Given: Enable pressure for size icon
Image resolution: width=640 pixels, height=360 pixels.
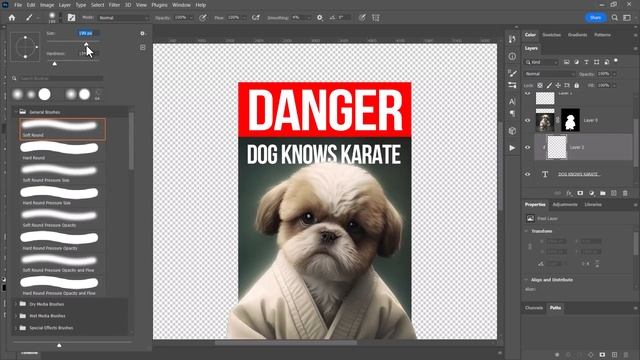Looking at the screenshot, I should 362,18.
